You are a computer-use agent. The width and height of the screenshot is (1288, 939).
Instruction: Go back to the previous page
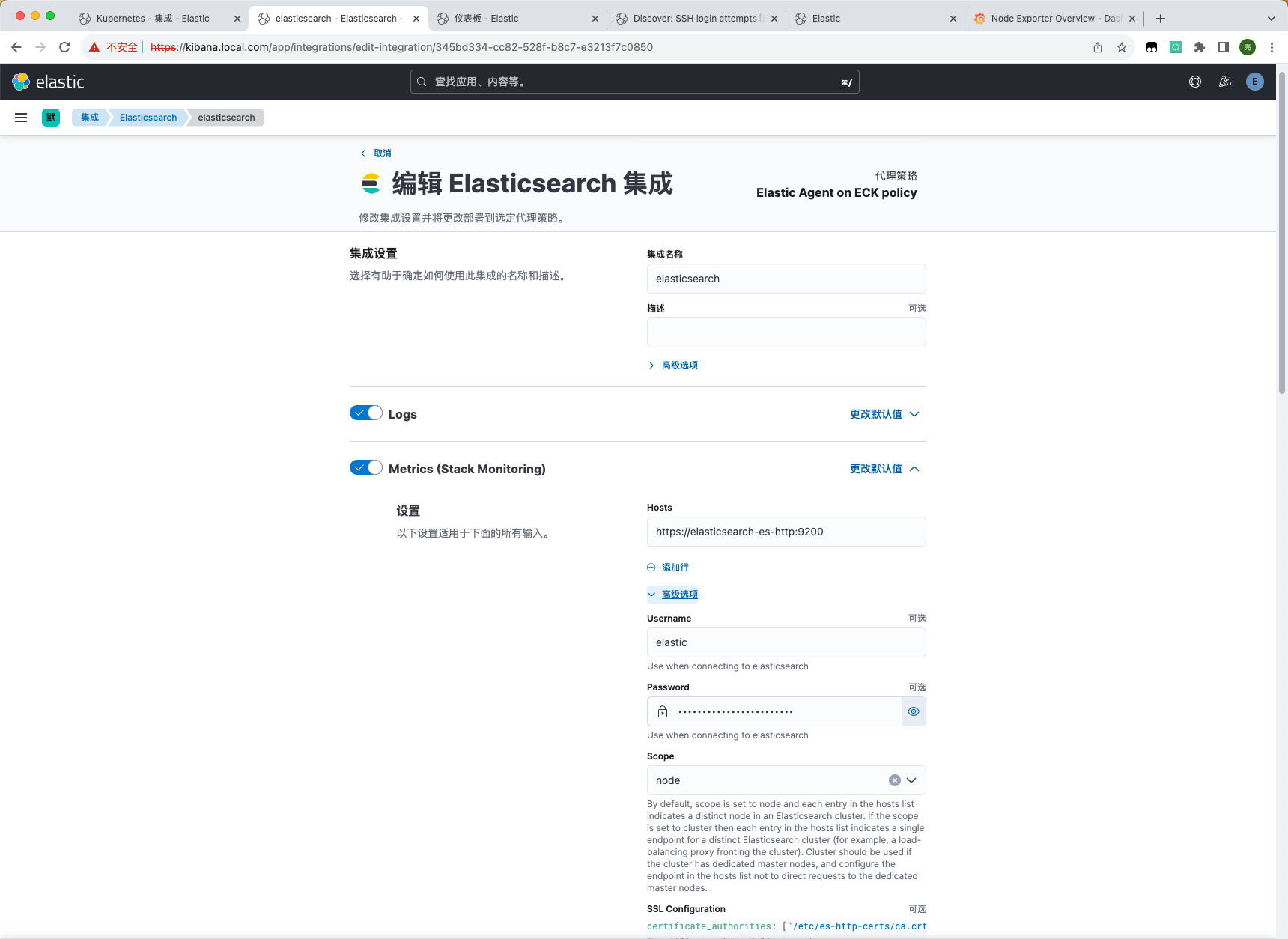[x=16, y=47]
